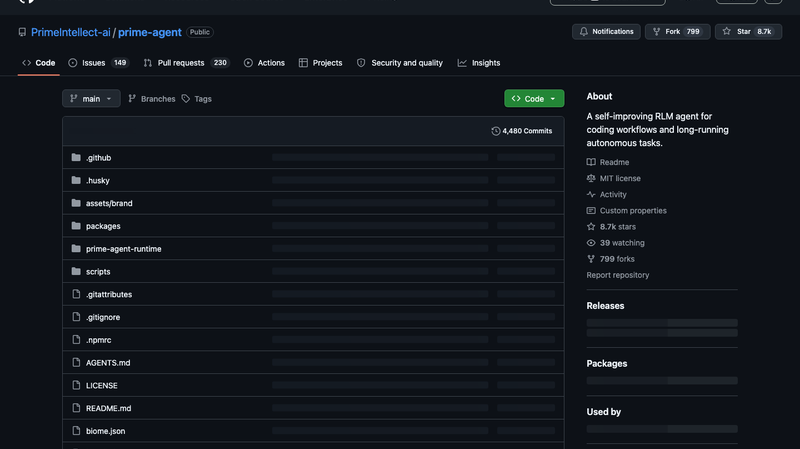Click the star icon in Star button

(x=727, y=32)
